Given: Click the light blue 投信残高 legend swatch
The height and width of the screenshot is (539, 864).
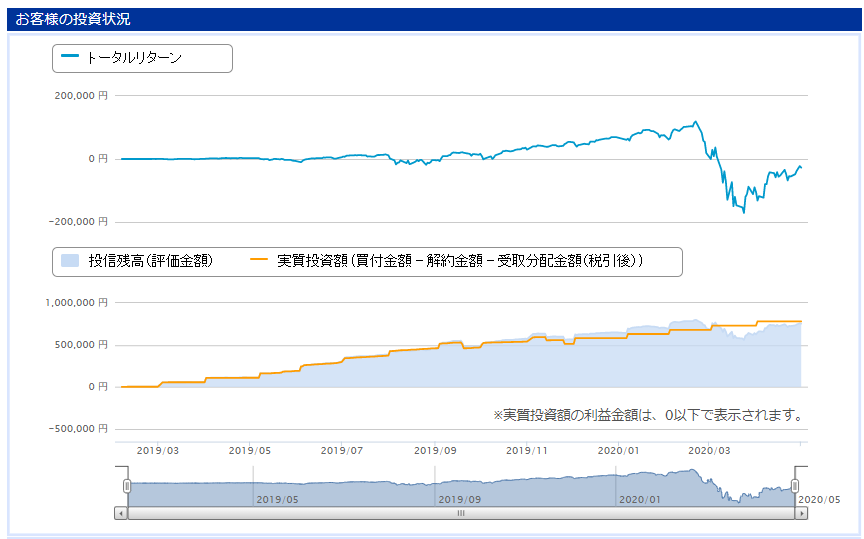Looking at the screenshot, I should [x=70, y=261].
